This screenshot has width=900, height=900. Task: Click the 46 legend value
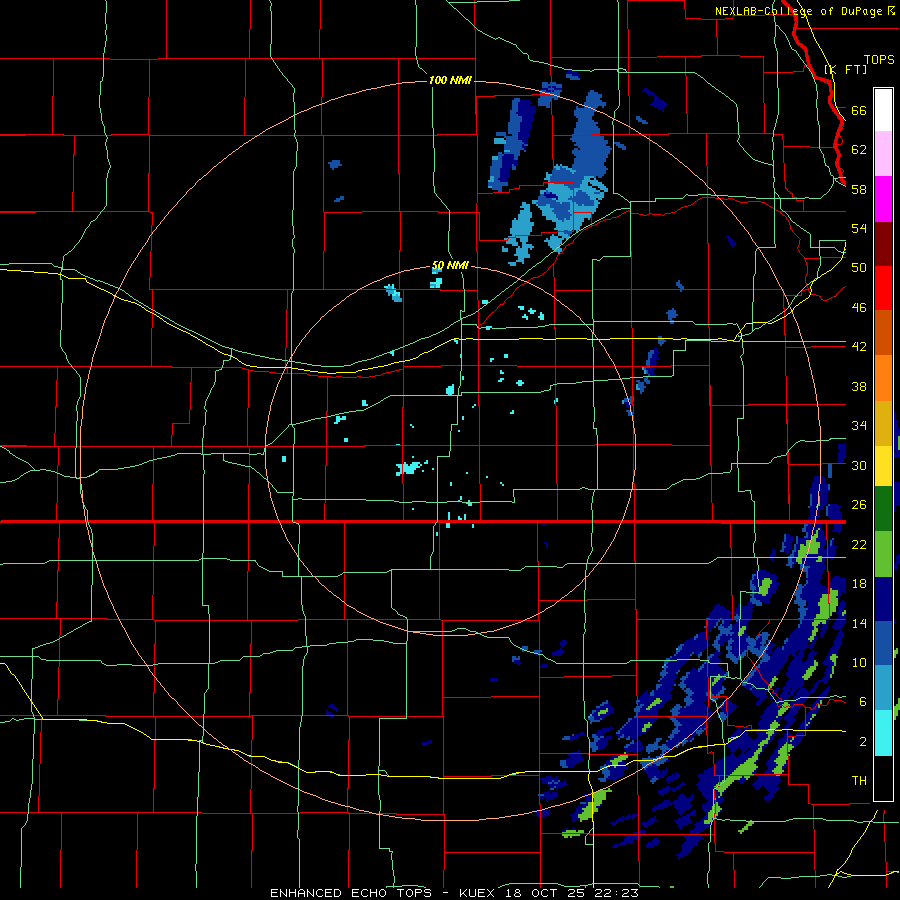coord(859,308)
